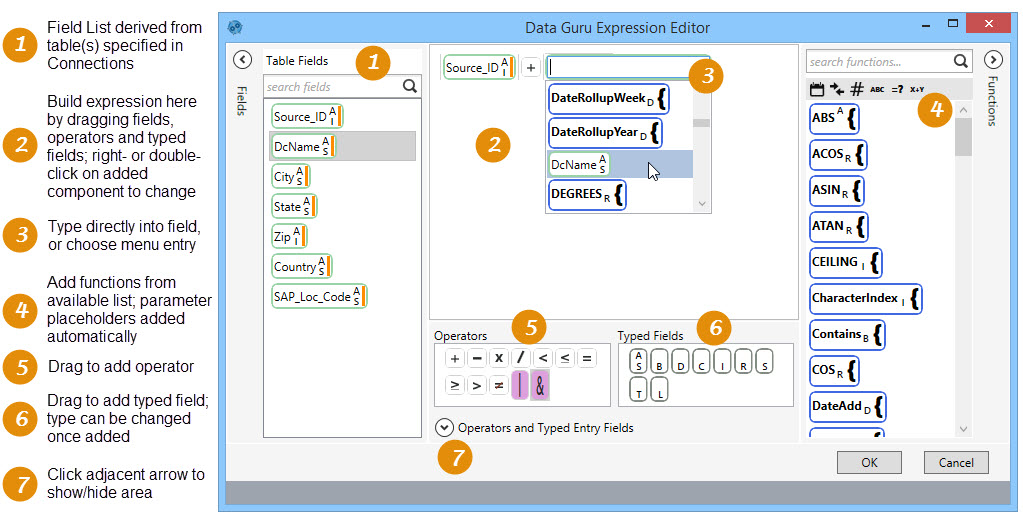Select the R typed field
Viewport: 1023px width, 521px height.
click(743, 361)
